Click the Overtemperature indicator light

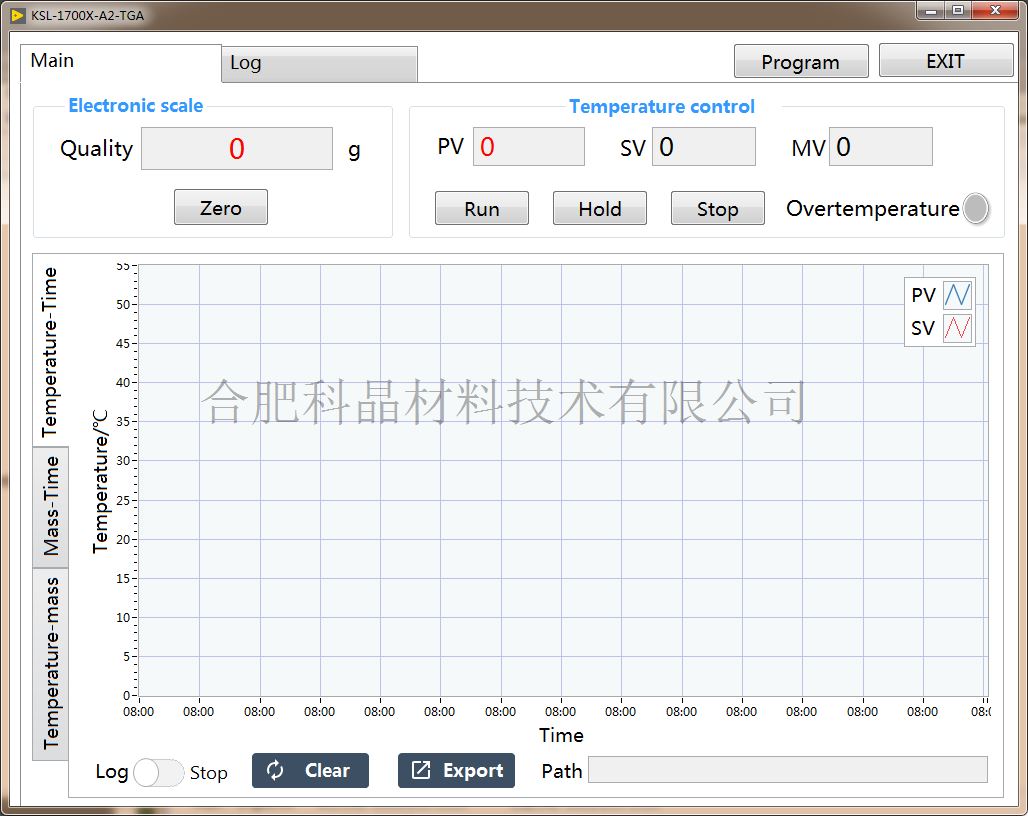point(975,208)
